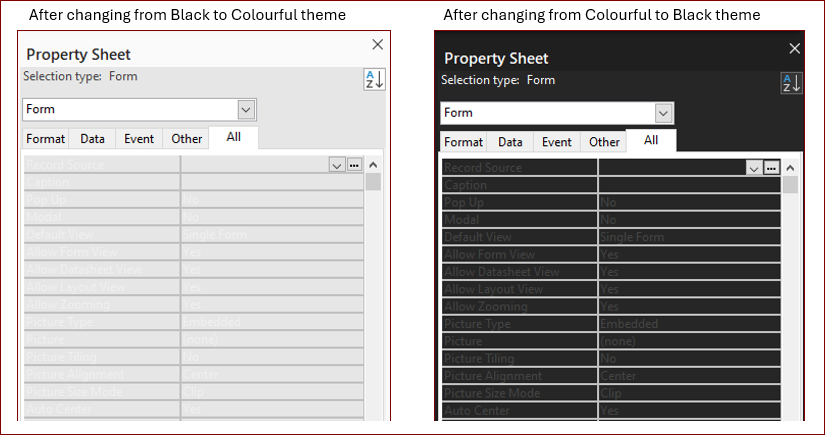Switch to Format tab in light Property Sheet
The height and width of the screenshot is (435, 825).
[46, 139]
